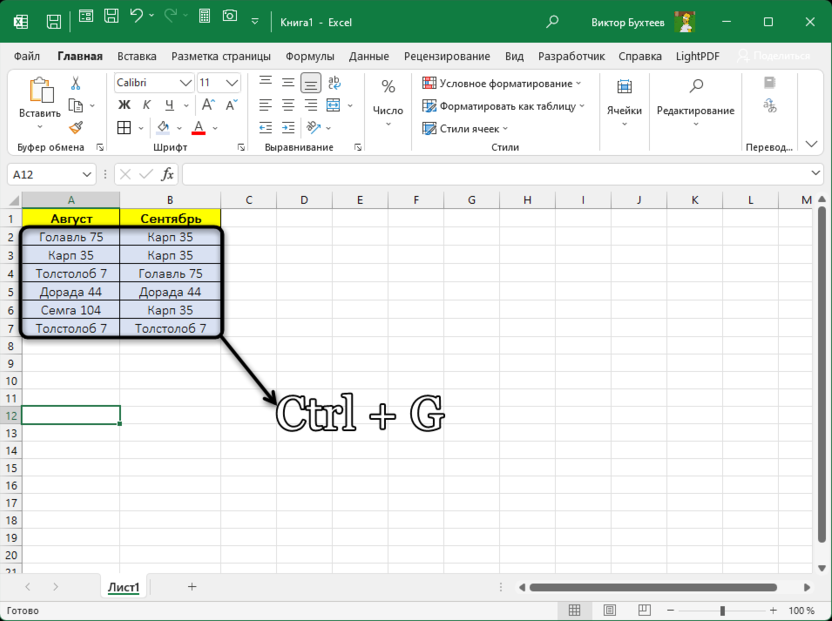The image size is (832, 621).
Task: Toggle bottom vertical alignment
Action: 310,83
